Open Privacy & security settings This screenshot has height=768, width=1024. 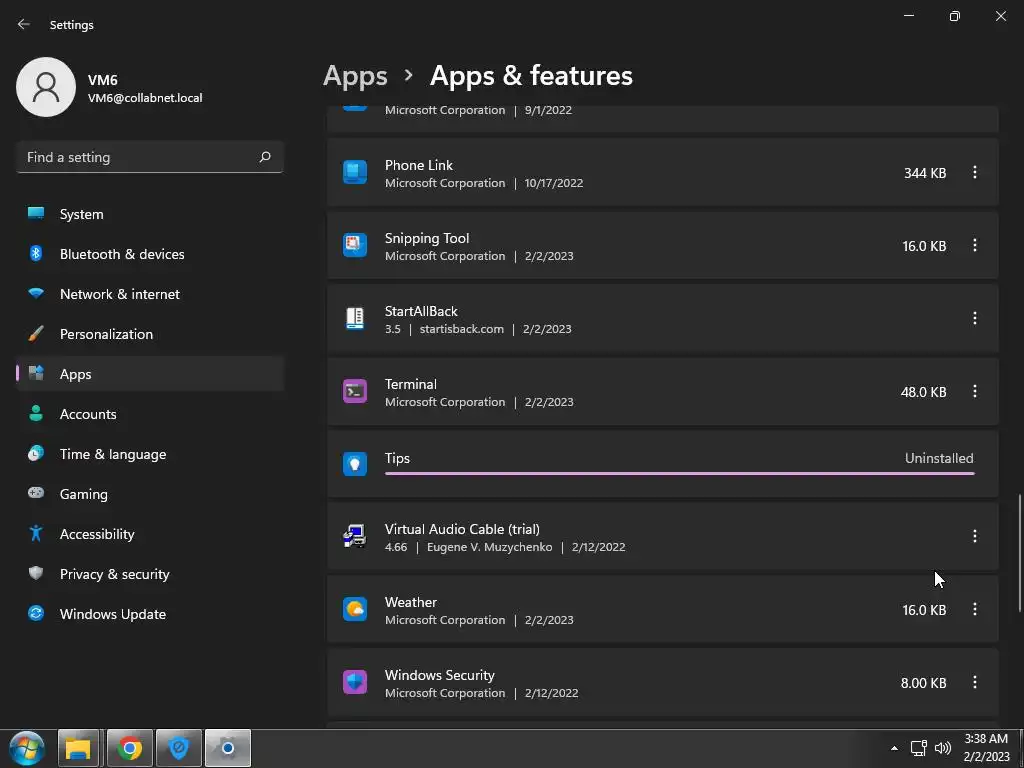coord(114,574)
